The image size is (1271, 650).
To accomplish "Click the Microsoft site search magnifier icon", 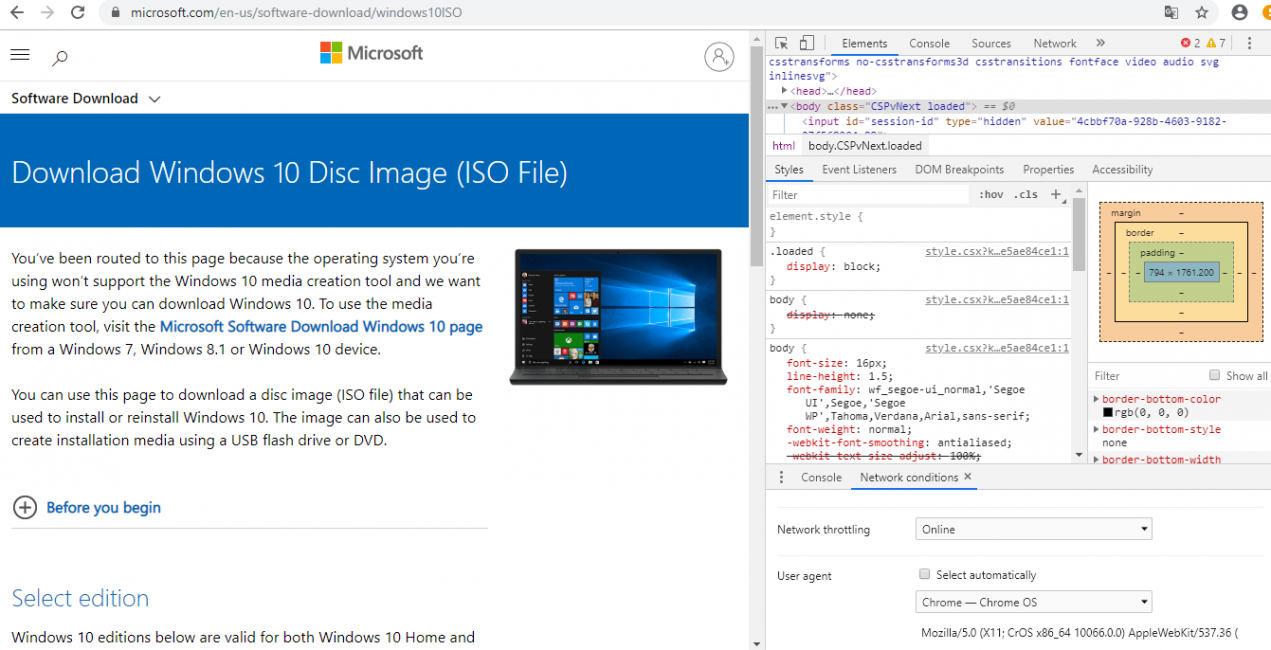I will tap(60, 58).
